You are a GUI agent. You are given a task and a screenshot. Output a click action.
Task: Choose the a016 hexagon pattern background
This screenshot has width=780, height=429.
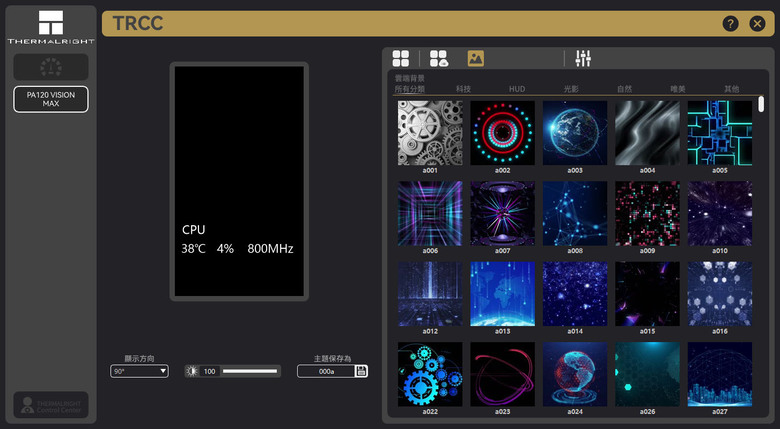pyautogui.click(x=720, y=294)
